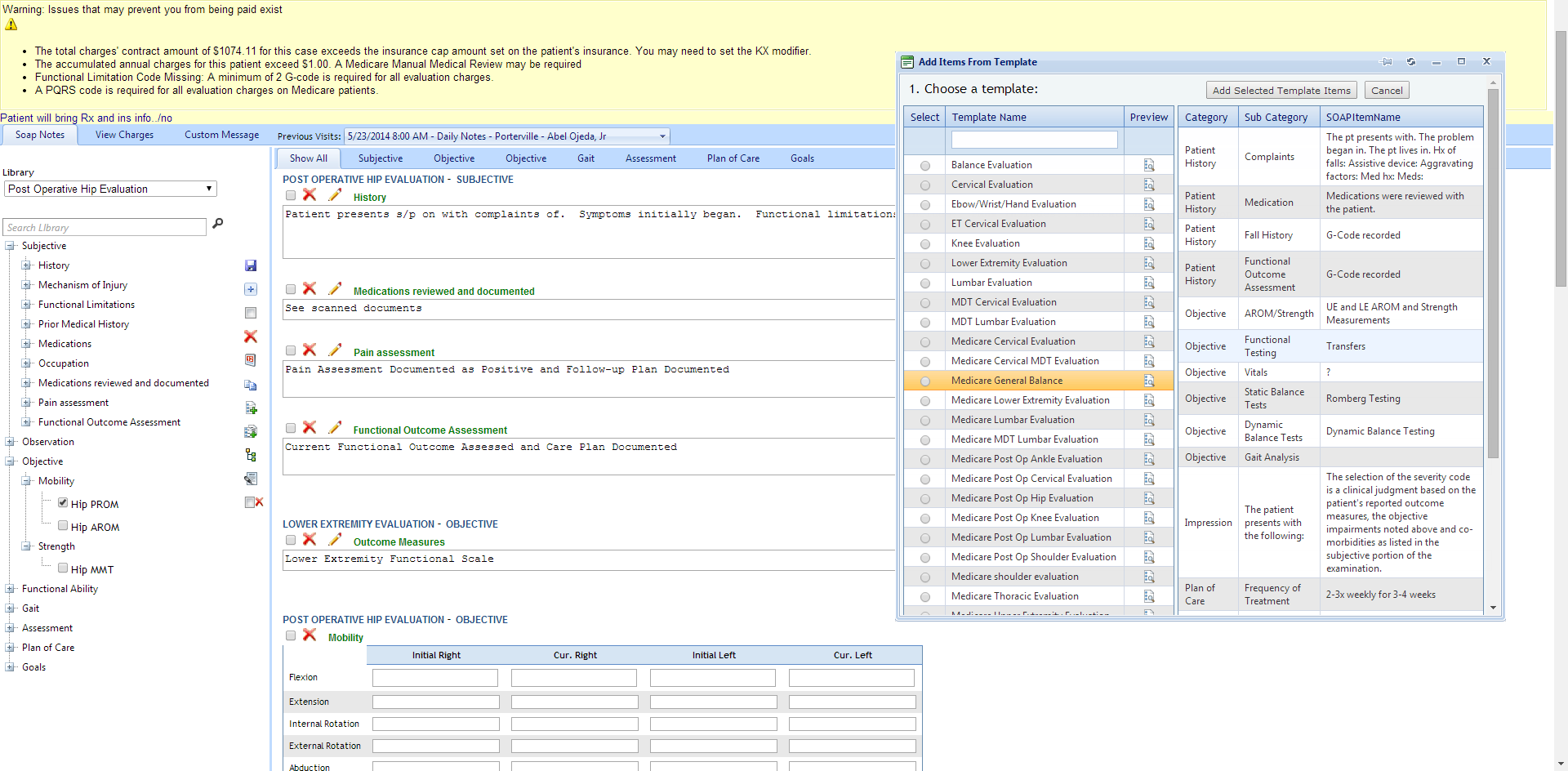Viewport: 1568px width, 771px height.
Task: Pin the Add Items From Template window
Action: (1387, 62)
